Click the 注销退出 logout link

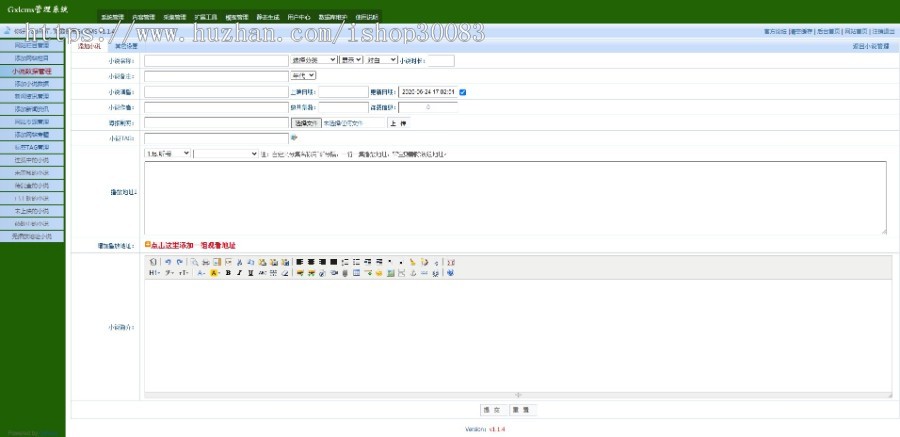coord(882,32)
